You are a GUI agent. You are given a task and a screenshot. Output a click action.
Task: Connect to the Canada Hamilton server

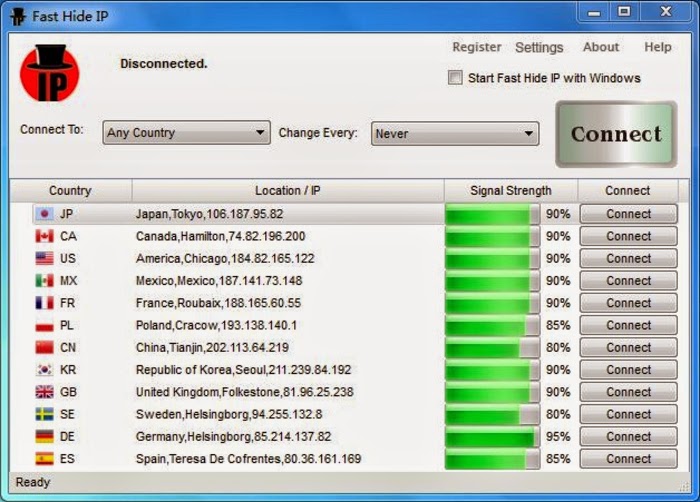click(628, 236)
